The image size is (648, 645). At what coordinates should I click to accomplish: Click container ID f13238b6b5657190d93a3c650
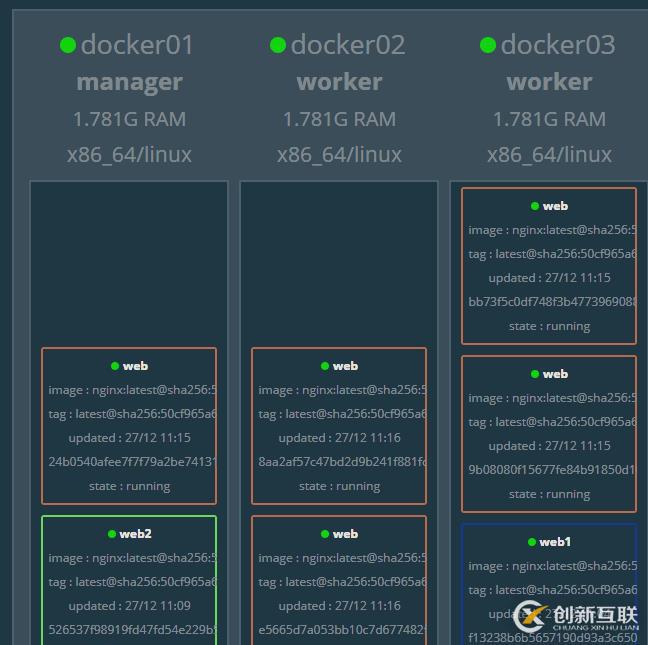coord(552,638)
